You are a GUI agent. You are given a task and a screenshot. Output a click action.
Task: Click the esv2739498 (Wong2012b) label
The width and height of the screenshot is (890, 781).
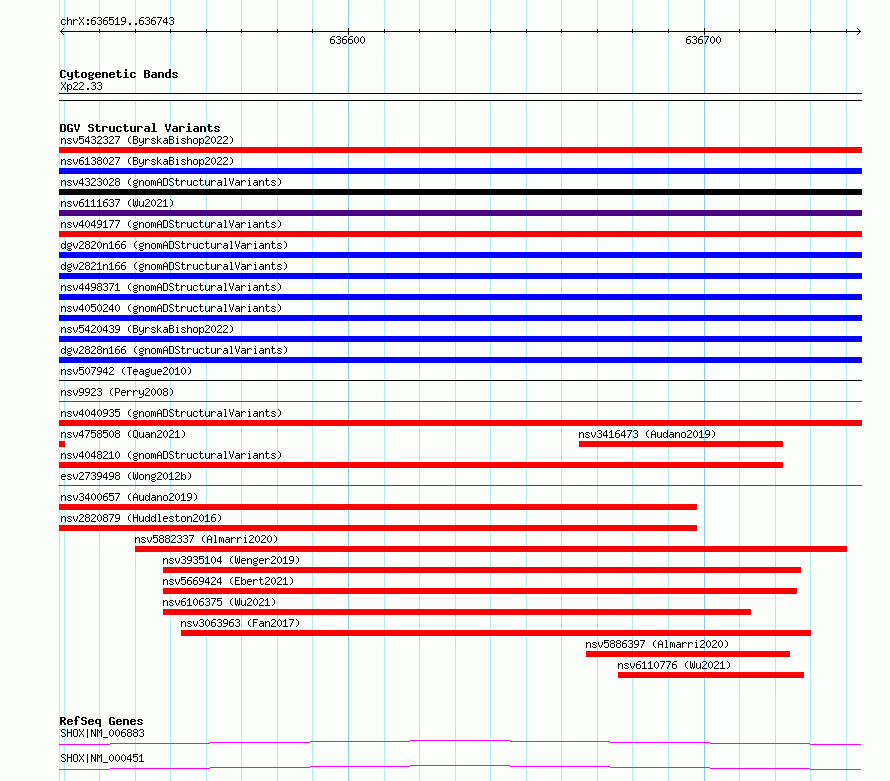point(126,476)
